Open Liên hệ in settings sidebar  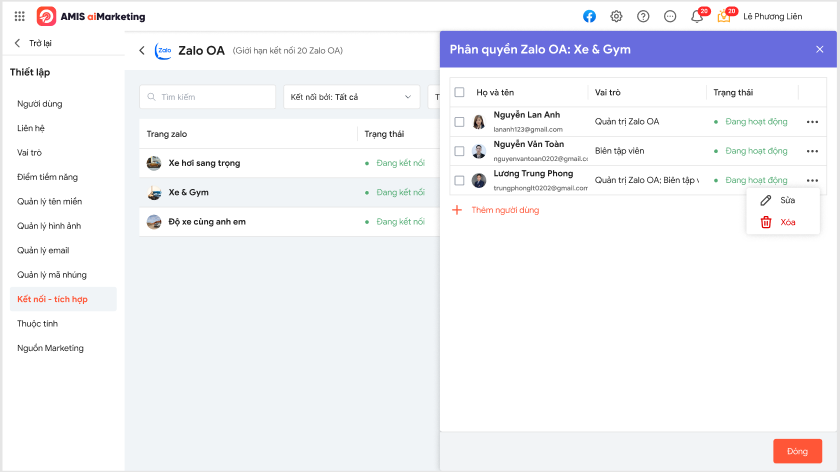[31, 128]
